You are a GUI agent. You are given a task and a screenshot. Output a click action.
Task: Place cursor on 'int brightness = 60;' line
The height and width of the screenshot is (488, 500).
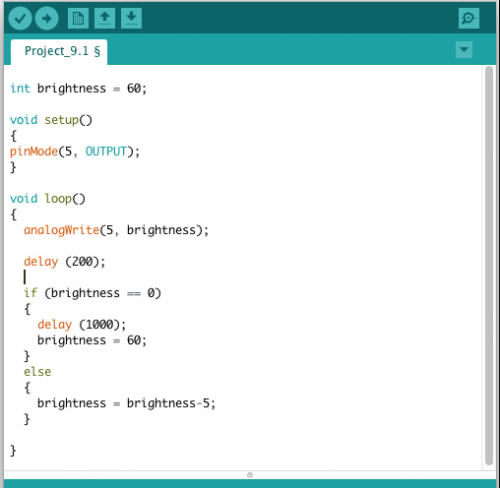tap(78, 89)
